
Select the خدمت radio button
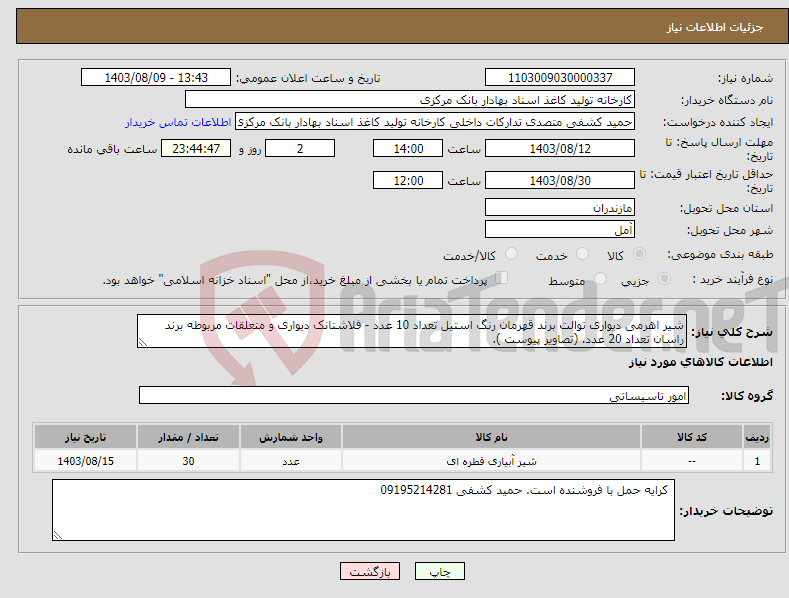pos(582,254)
